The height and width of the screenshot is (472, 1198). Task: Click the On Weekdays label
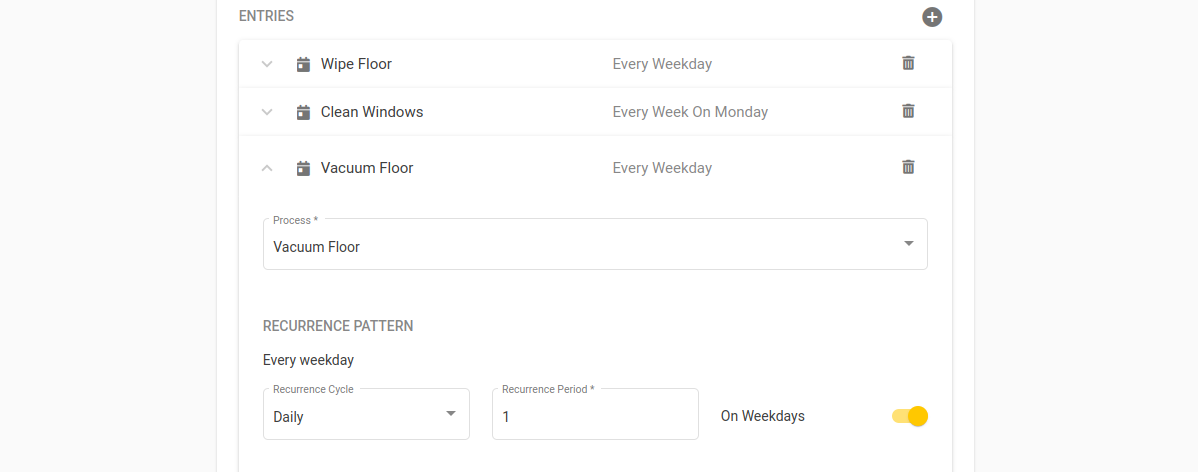pos(763,416)
